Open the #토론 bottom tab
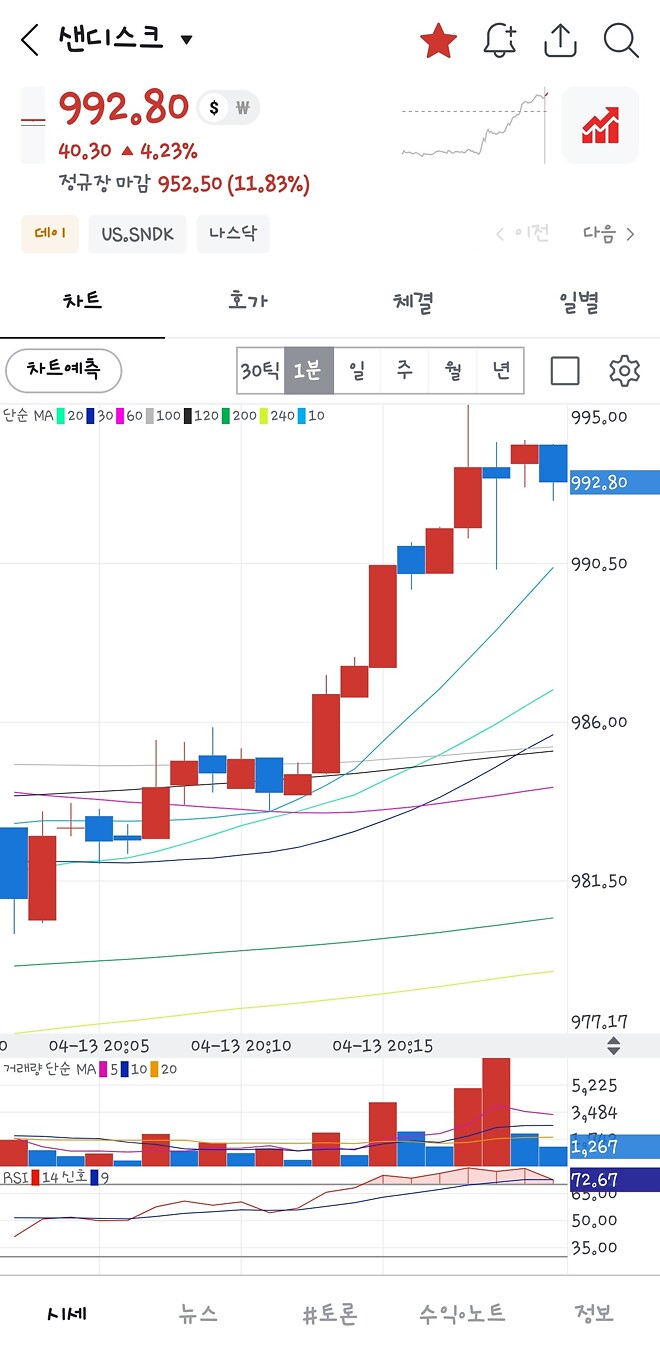 point(330,1313)
